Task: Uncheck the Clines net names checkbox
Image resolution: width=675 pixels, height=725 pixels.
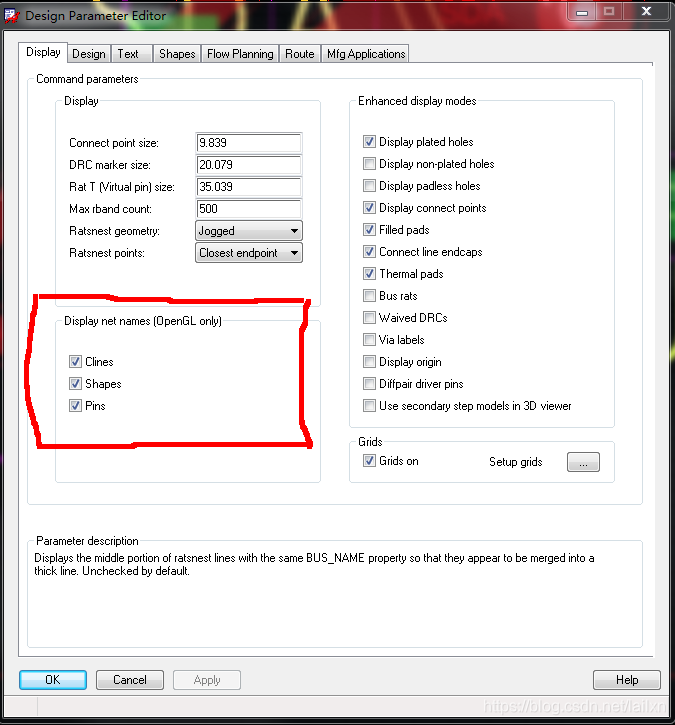Action: 76,362
